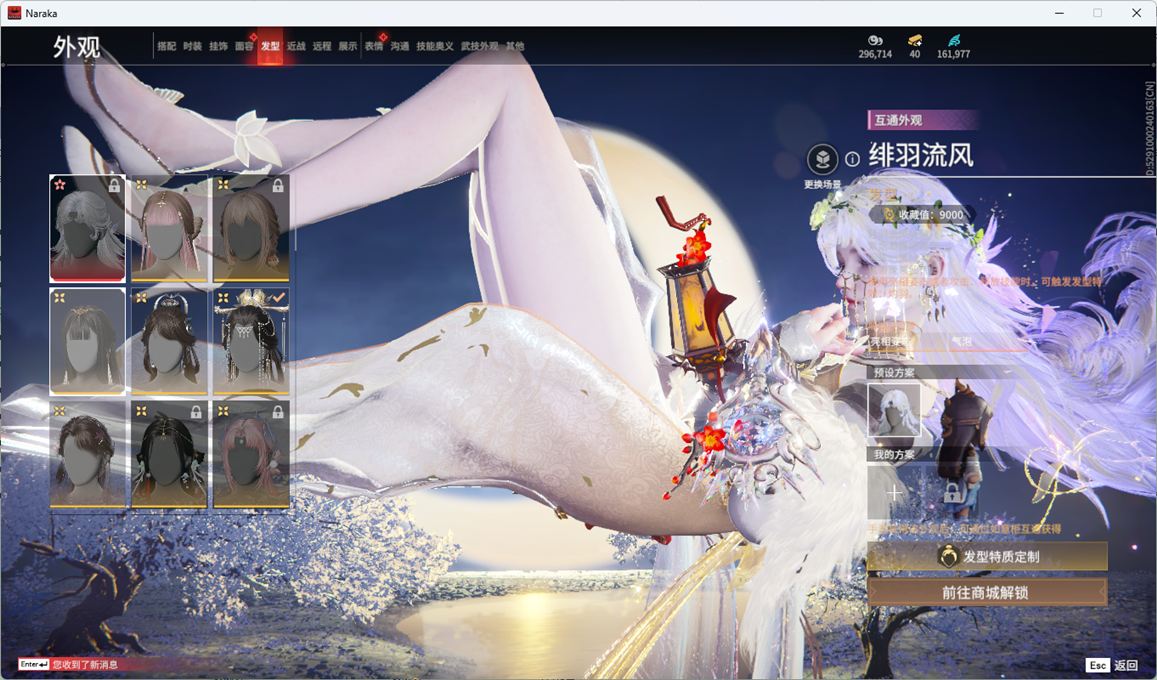The height and width of the screenshot is (680, 1157).
Task: Open the 其他 tab
Action: 515,46
